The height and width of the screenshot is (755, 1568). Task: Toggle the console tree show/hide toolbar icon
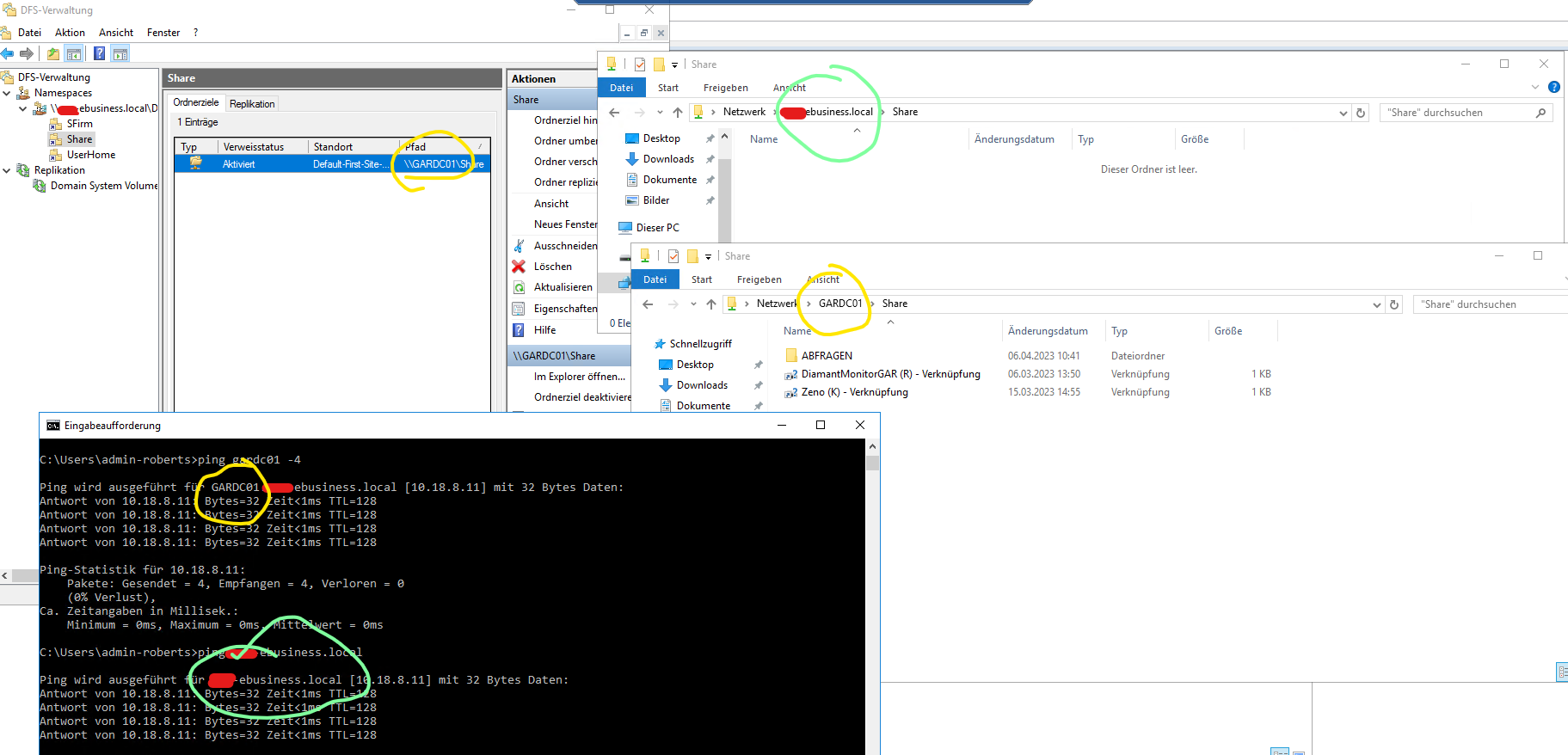(x=75, y=54)
